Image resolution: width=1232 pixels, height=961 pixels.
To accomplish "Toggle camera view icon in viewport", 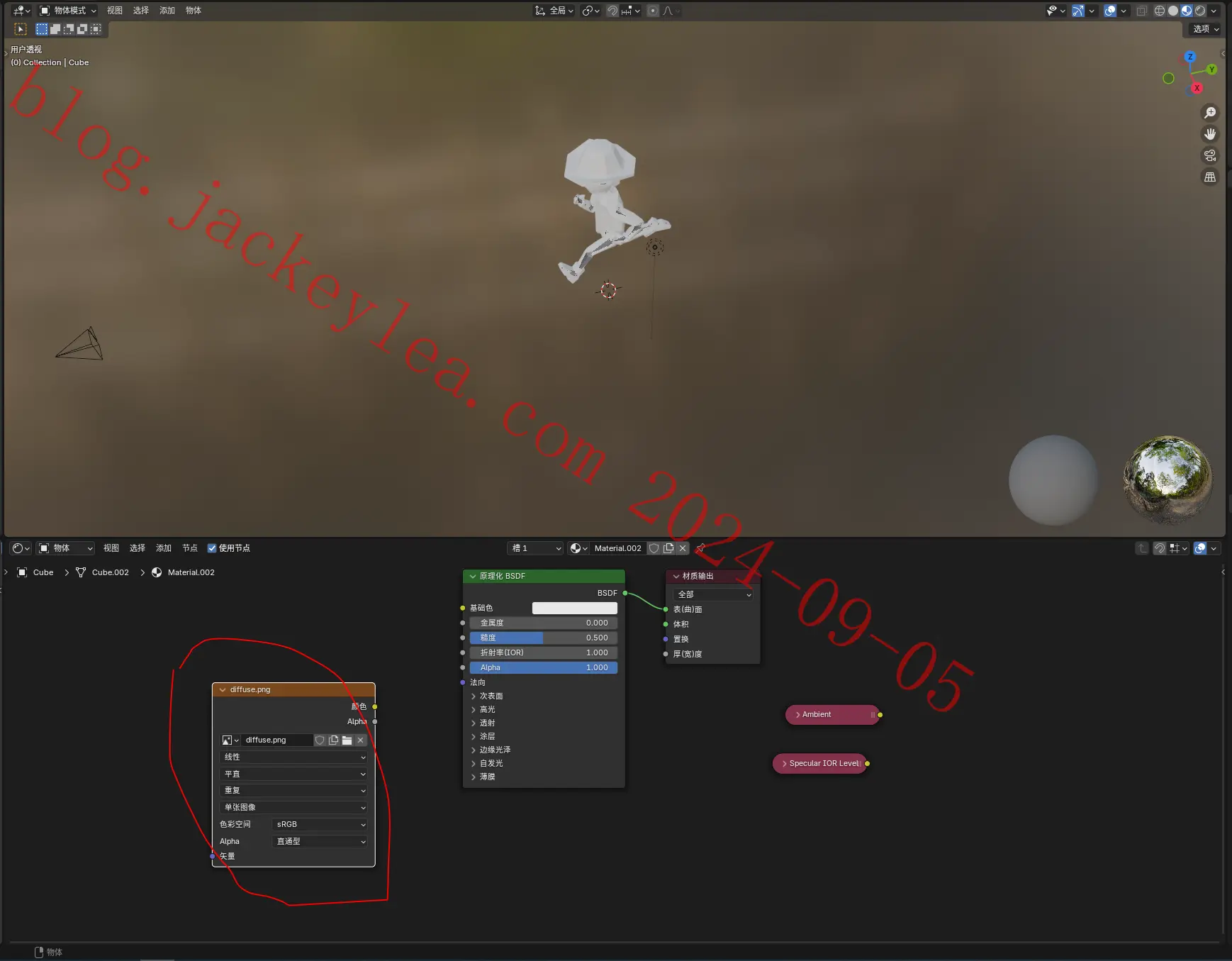I will coord(1210,155).
